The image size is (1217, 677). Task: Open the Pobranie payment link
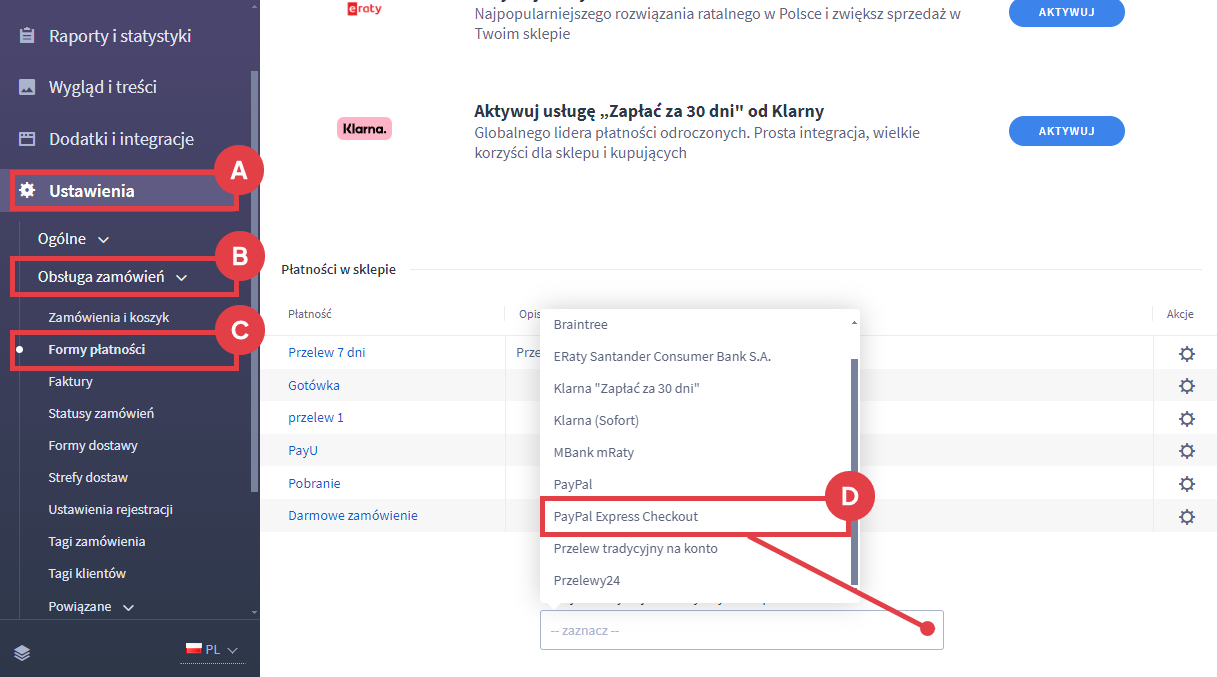tap(314, 483)
